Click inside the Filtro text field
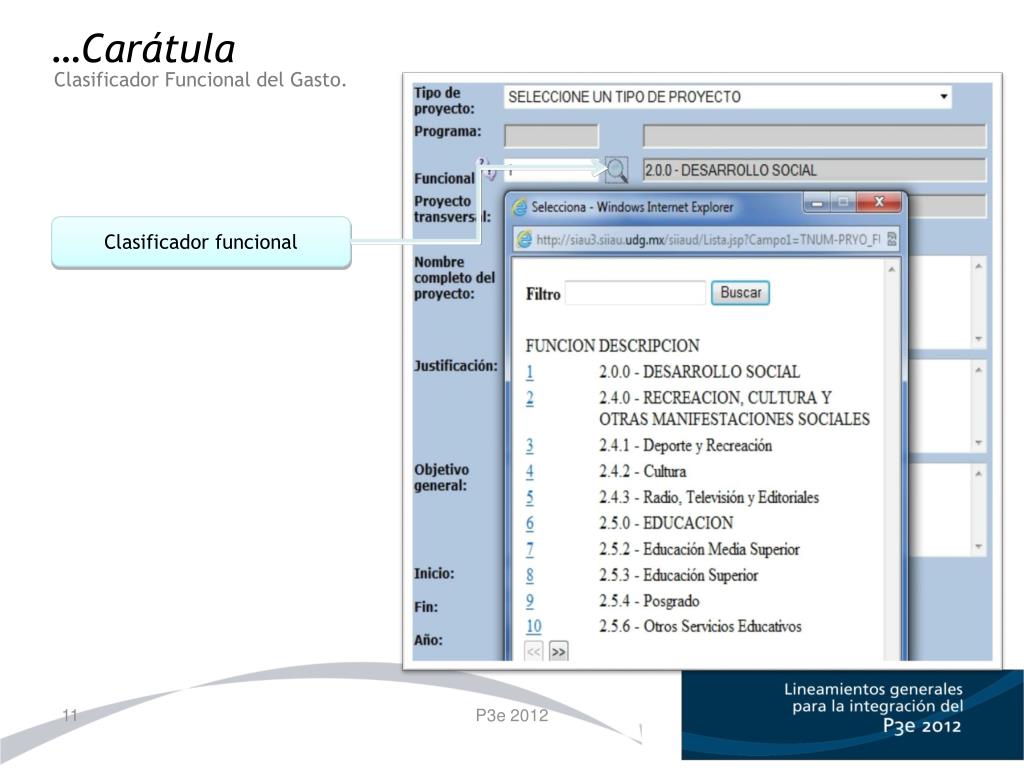This screenshot has width=1024, height=768. click(635, 293)
